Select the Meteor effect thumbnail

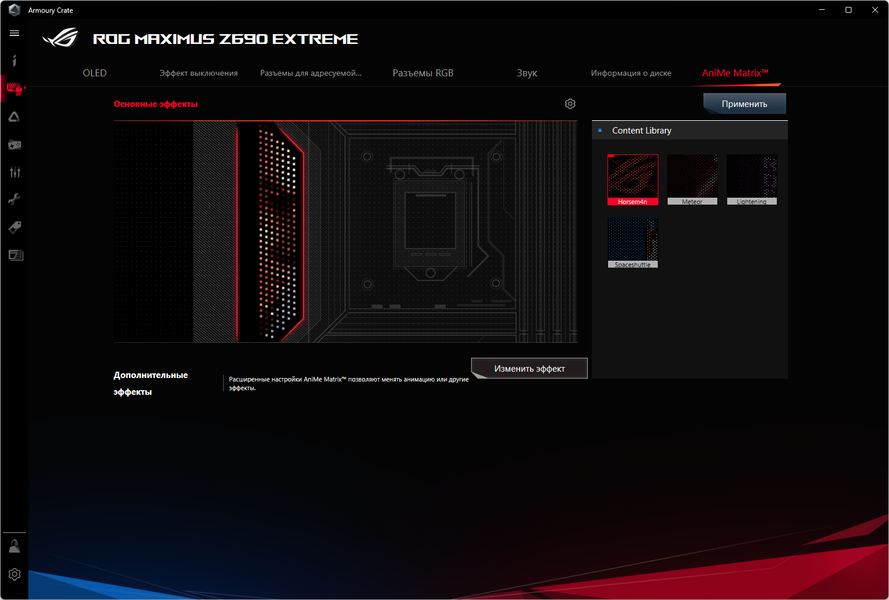tap(692, 179)
